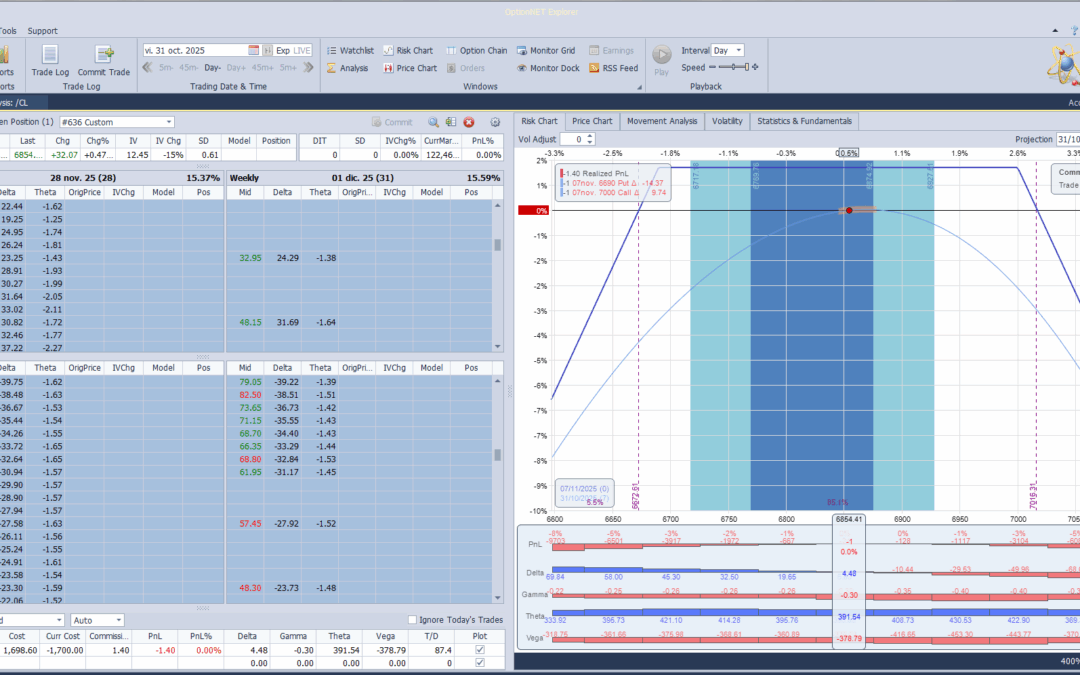
Task: Step forward 45 minutes with 45m+
Action: pyautogui.click(x=262, y=68)
